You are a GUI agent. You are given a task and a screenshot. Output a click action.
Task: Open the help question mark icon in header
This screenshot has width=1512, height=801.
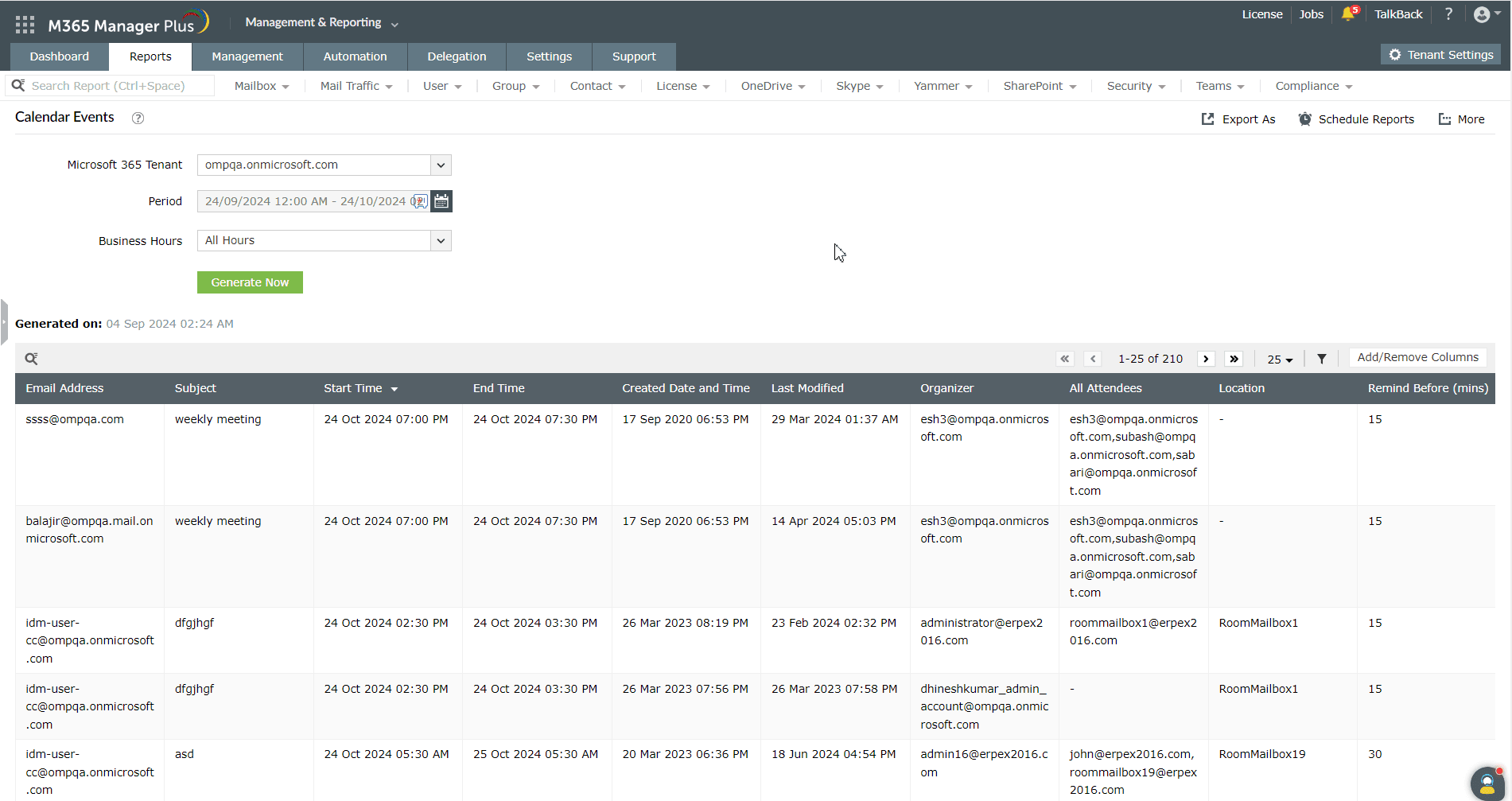(x=1448, y=14)
